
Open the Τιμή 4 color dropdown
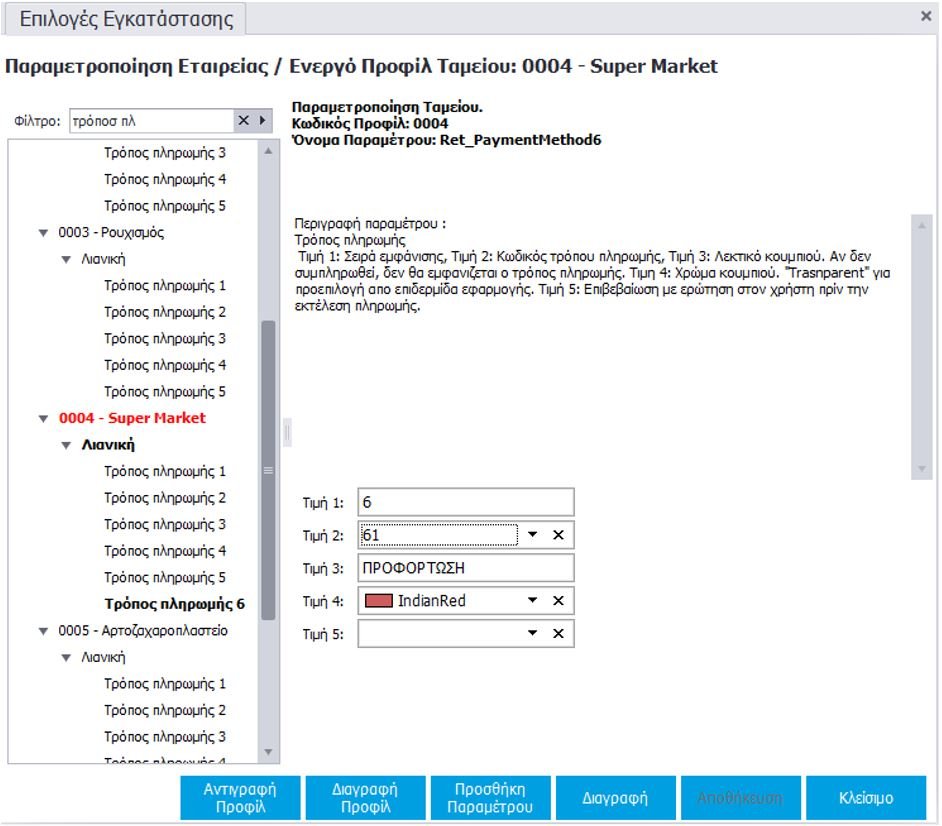click(533, 601)
